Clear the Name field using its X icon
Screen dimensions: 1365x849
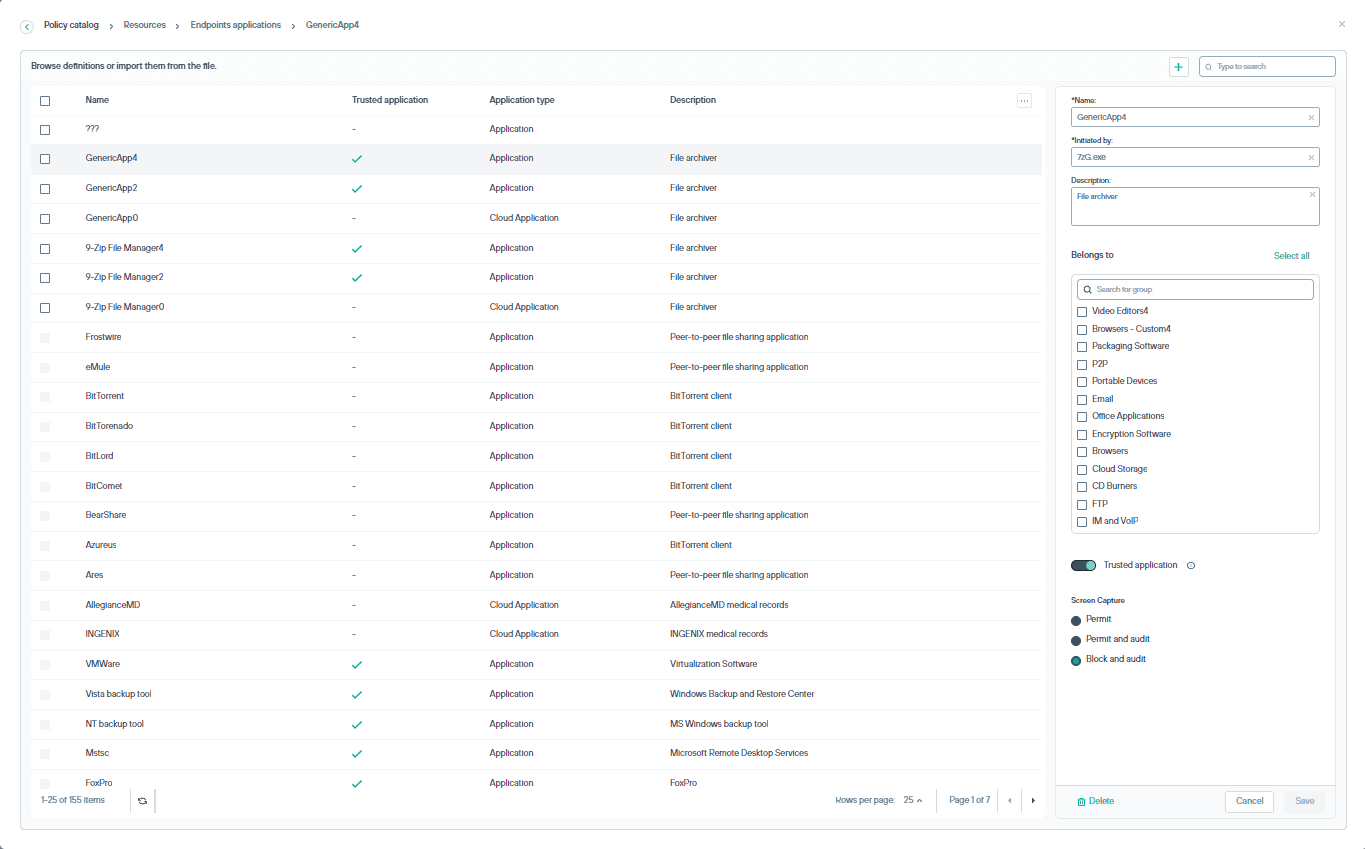pos(1311,117)
